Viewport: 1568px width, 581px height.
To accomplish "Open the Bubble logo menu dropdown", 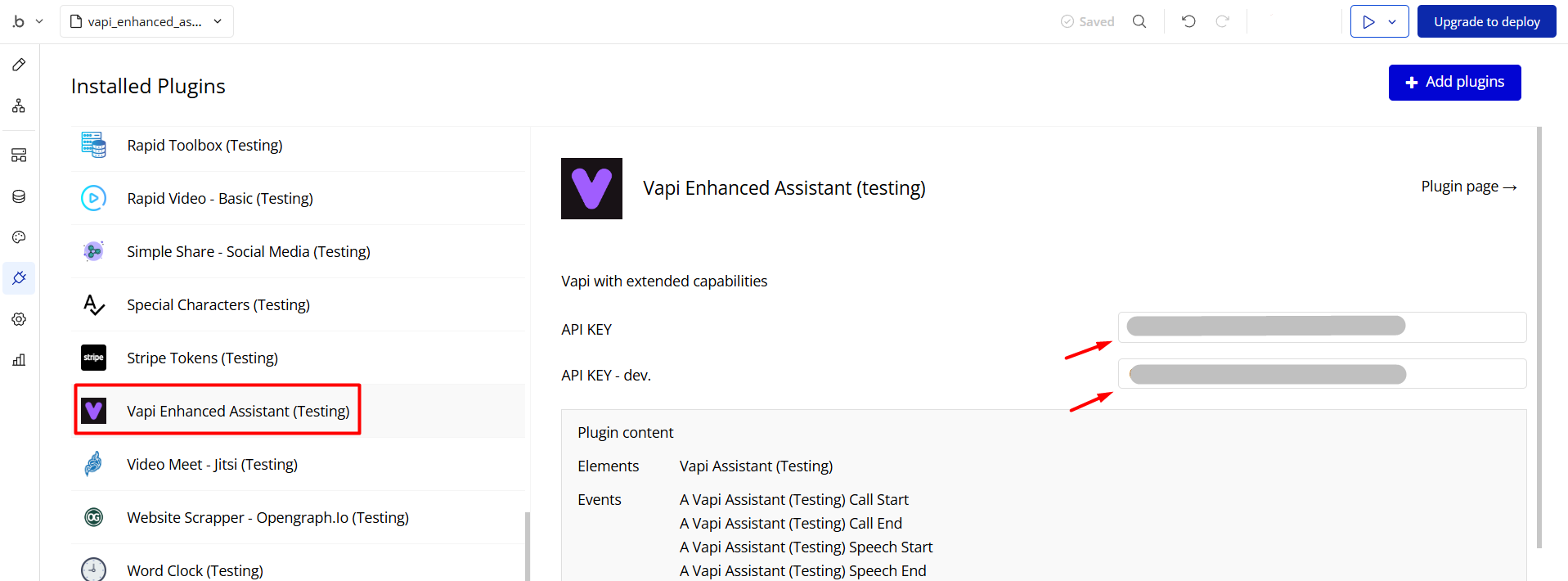I will pyautogui.click(x=26, y=22).
